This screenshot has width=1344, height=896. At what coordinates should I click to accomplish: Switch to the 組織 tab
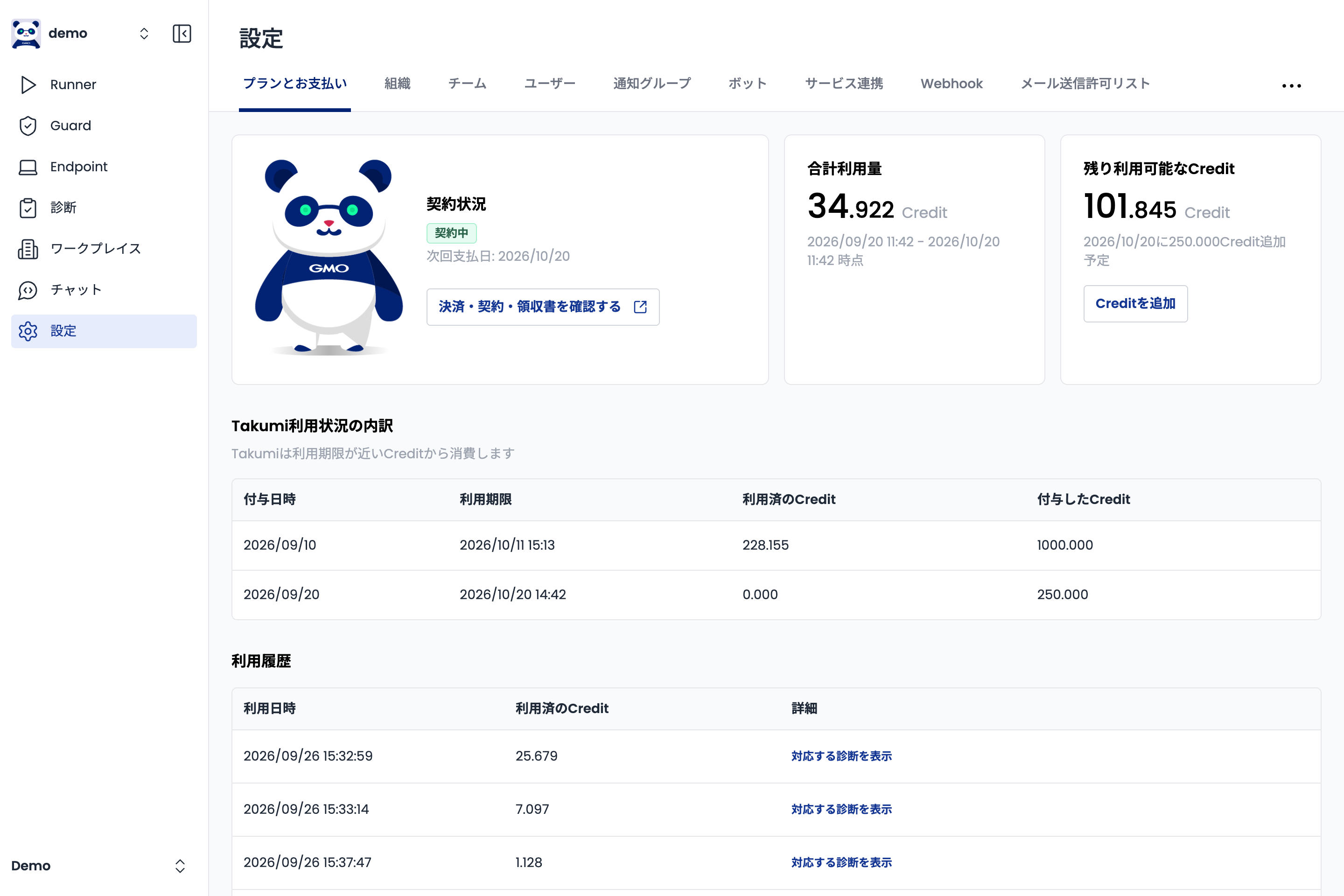(397, 84)
